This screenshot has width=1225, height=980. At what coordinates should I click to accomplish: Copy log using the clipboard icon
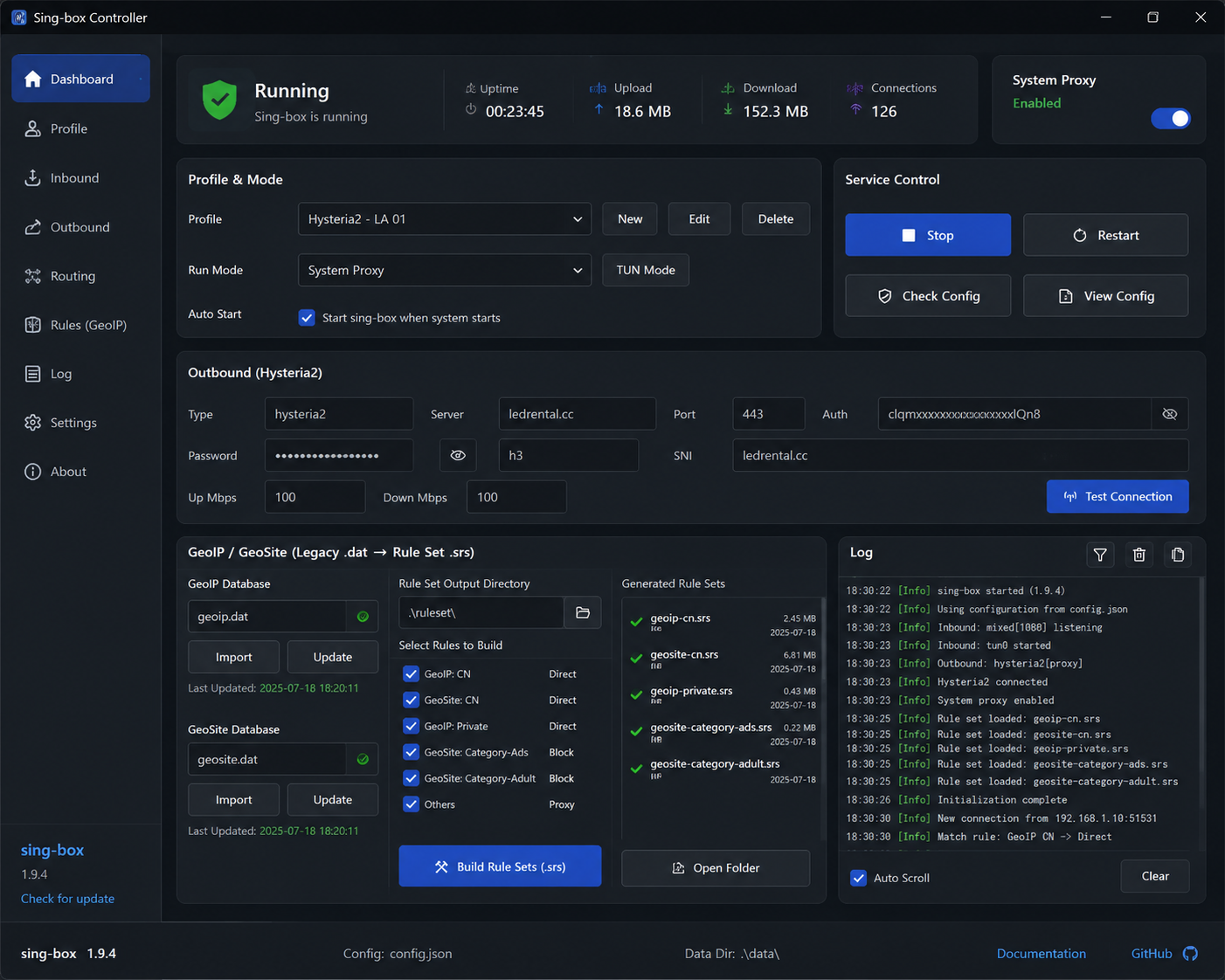tap(1178, 555)
